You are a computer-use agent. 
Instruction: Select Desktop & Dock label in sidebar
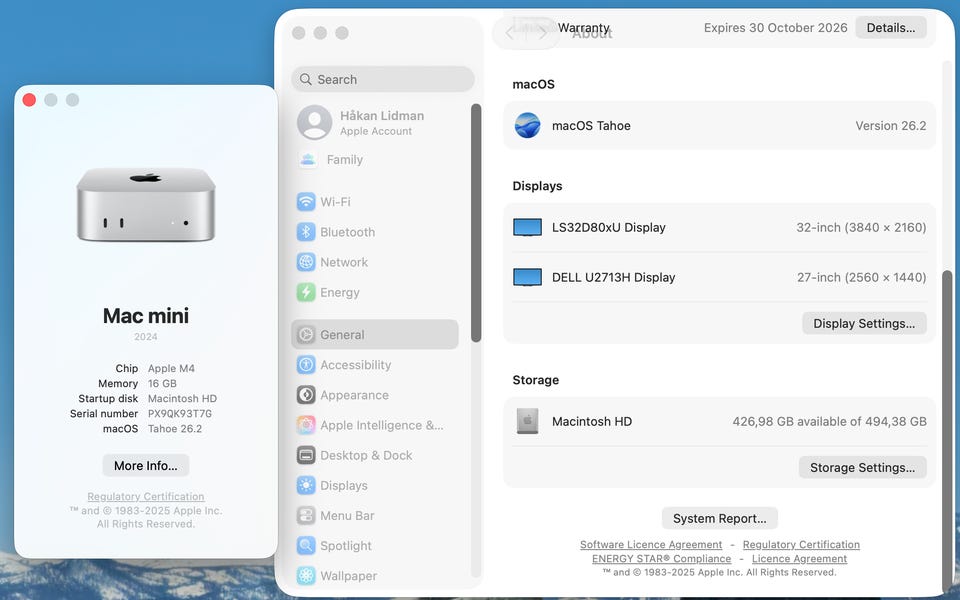(366, 455)
